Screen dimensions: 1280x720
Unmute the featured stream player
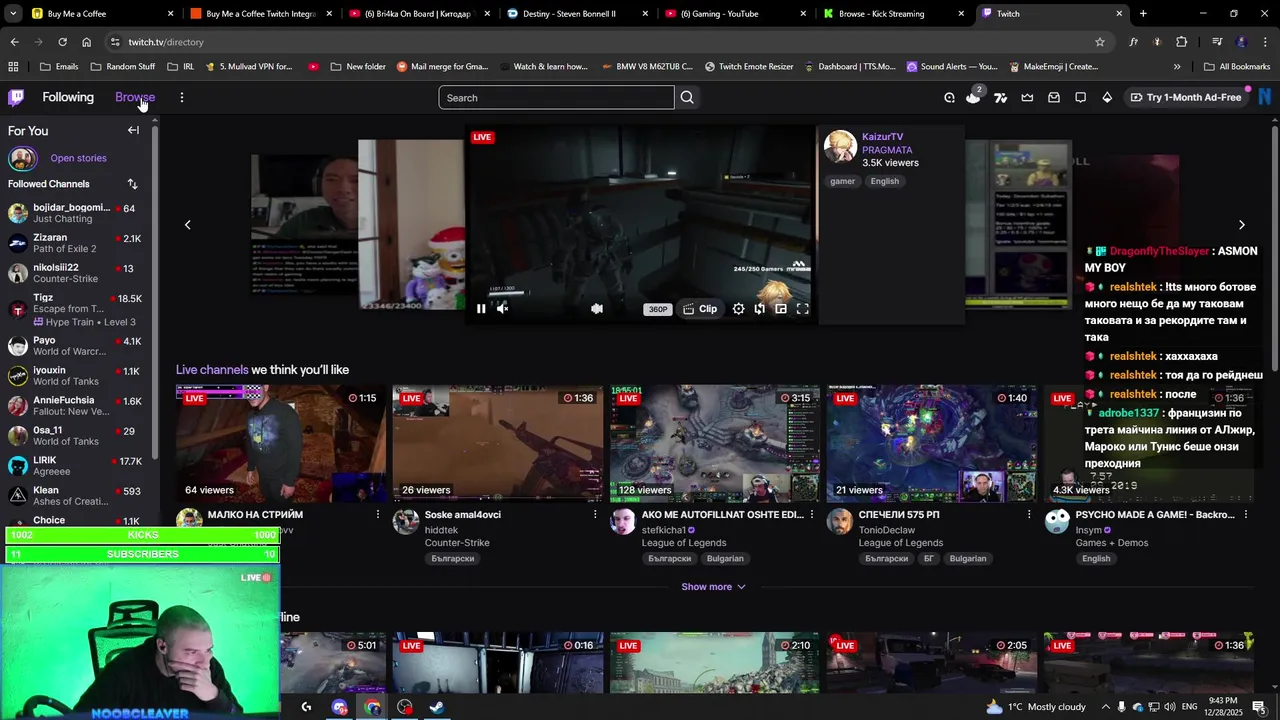click(x=503, y=309)
